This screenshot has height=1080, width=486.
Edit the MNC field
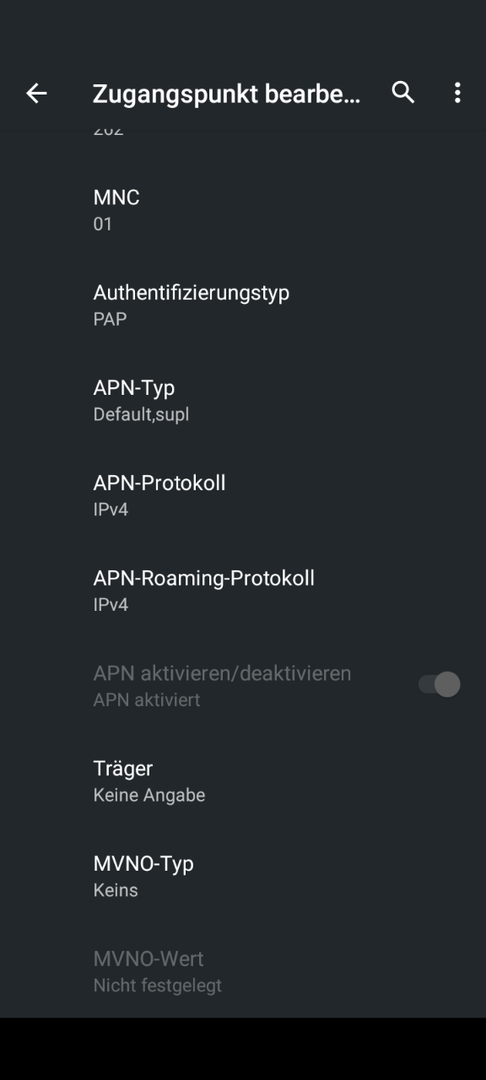click(x=243, y=210)
